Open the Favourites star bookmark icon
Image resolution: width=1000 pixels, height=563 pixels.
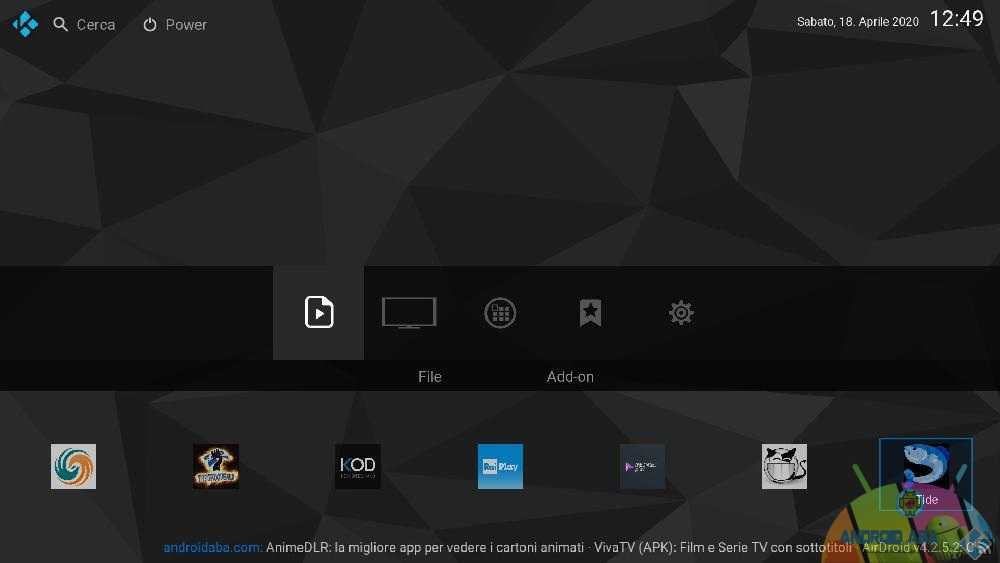[x=591, y=312]
